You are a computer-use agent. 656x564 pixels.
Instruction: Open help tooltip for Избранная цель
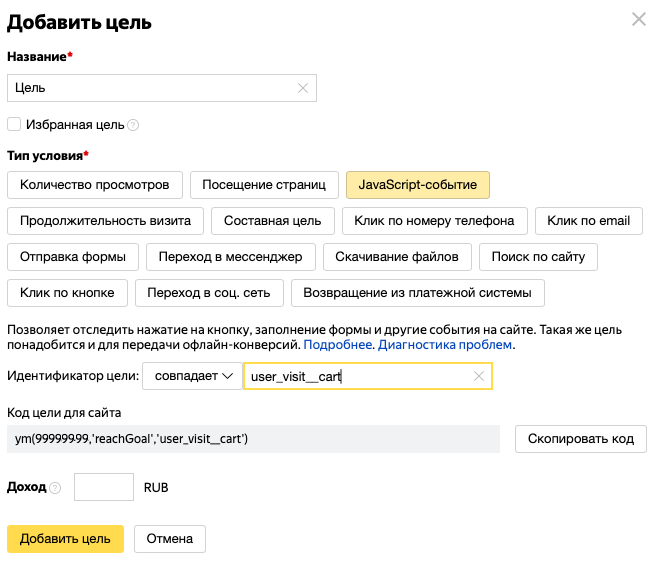pos(133,125)
